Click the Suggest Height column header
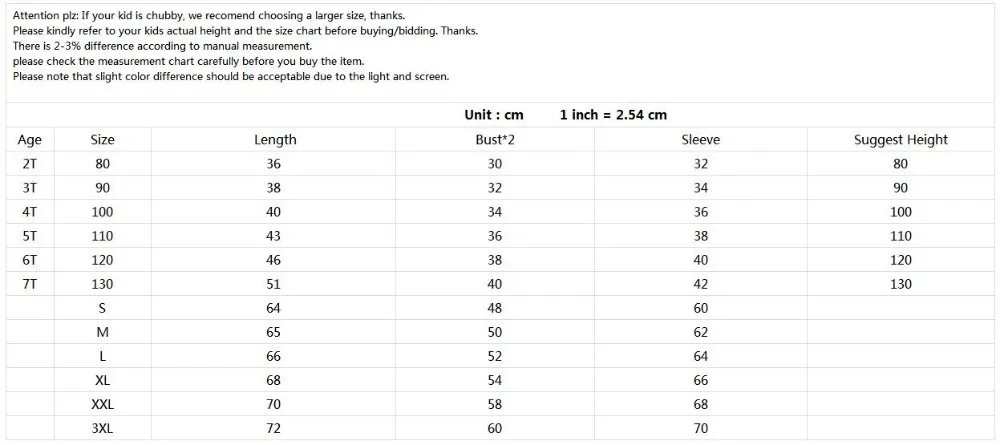The width and height of the screenshot is (1000, 445). coord(901,140)
